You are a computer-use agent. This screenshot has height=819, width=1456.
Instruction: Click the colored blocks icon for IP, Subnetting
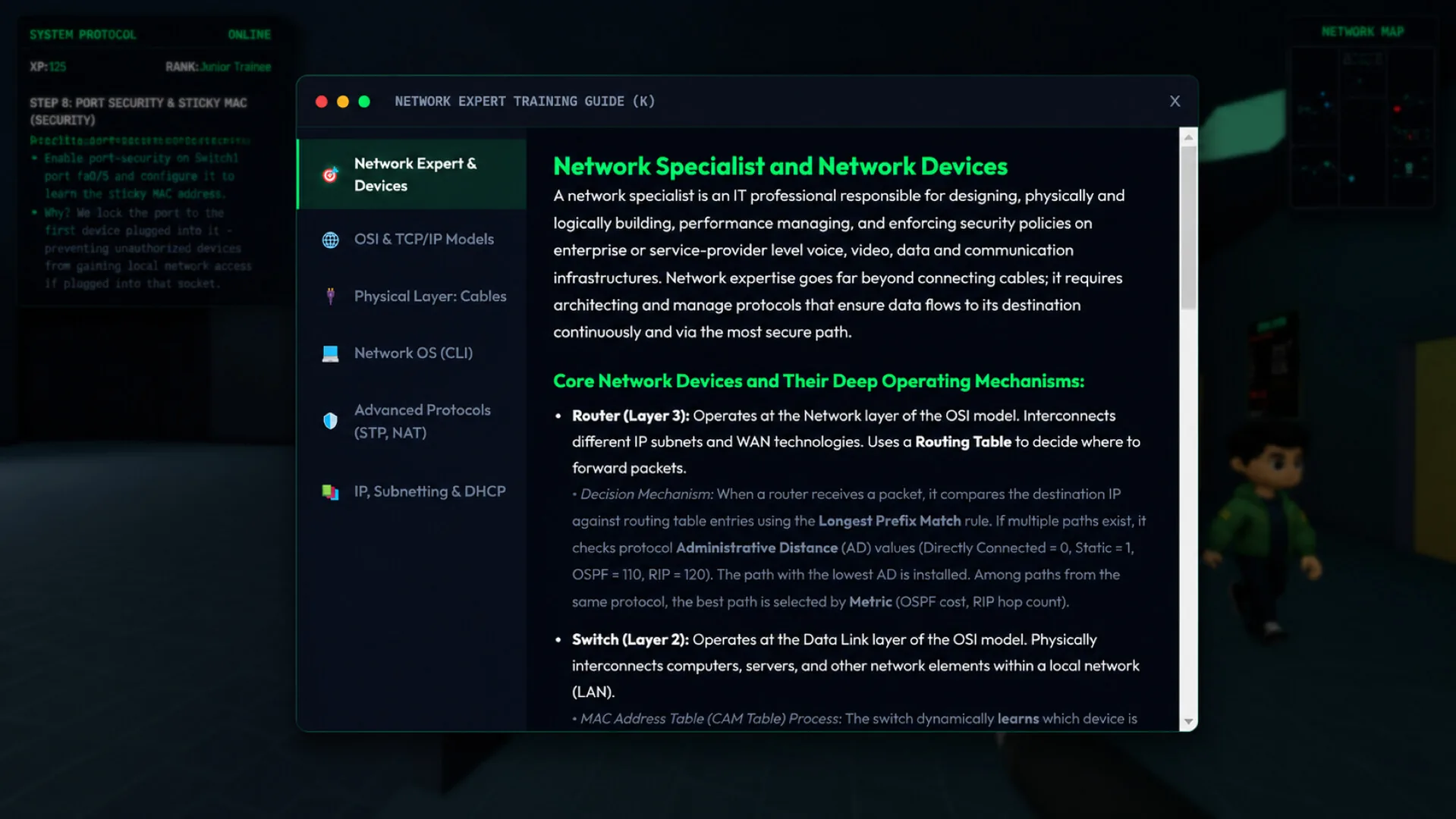(x=330, y=491)
